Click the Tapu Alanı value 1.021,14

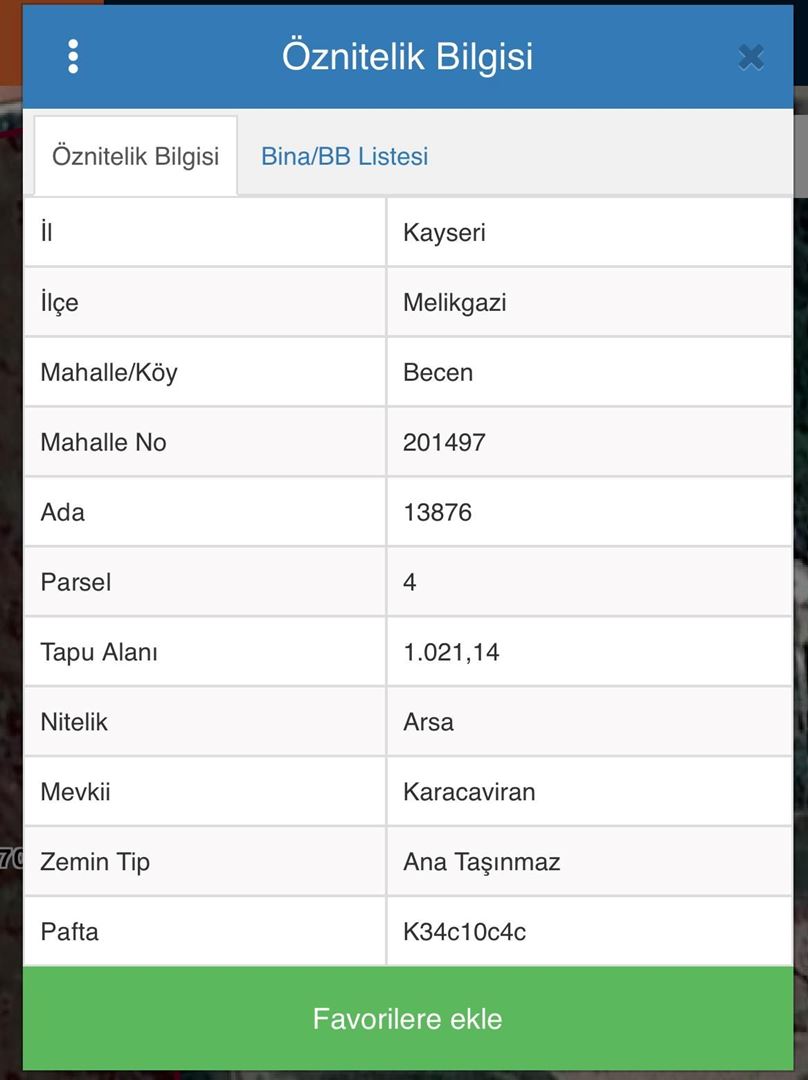point(451,652)
